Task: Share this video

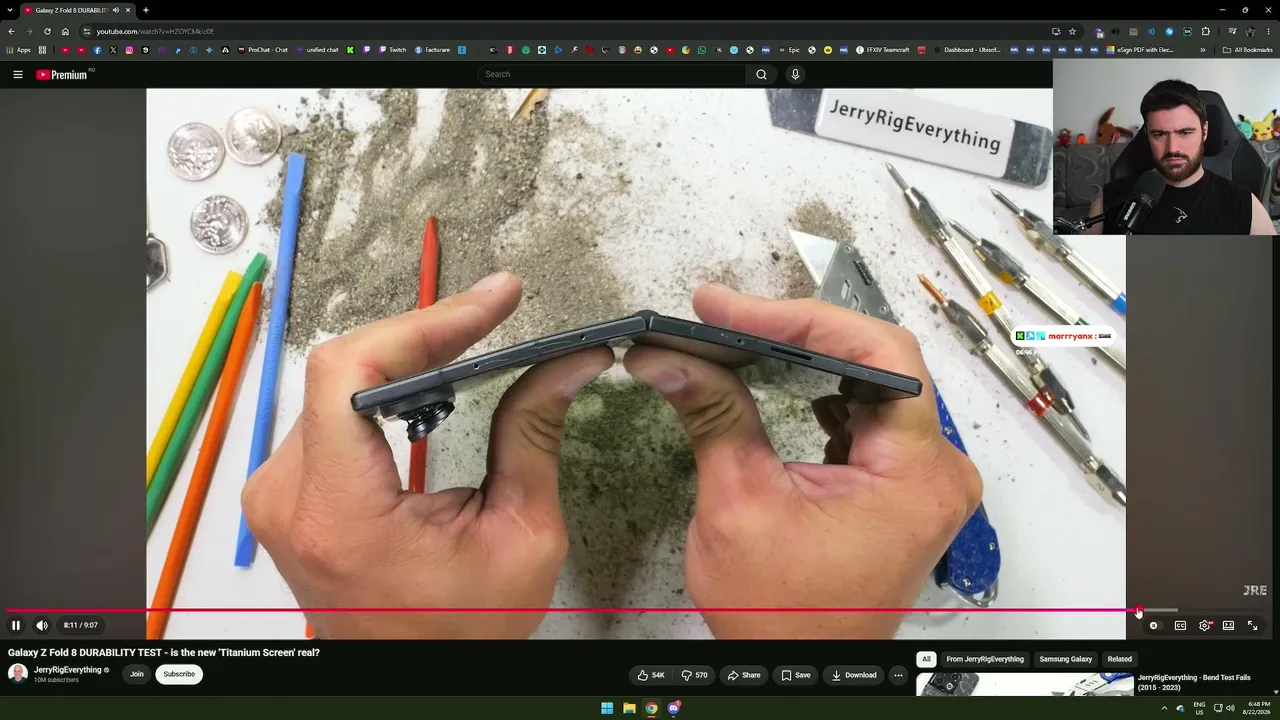Action: pyautogui.click(x=743, y=675)
